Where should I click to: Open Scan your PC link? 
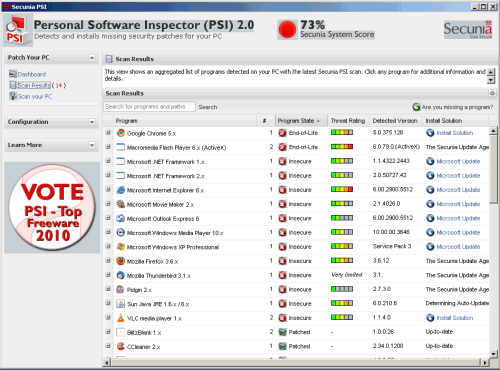(x=35, y=97)
